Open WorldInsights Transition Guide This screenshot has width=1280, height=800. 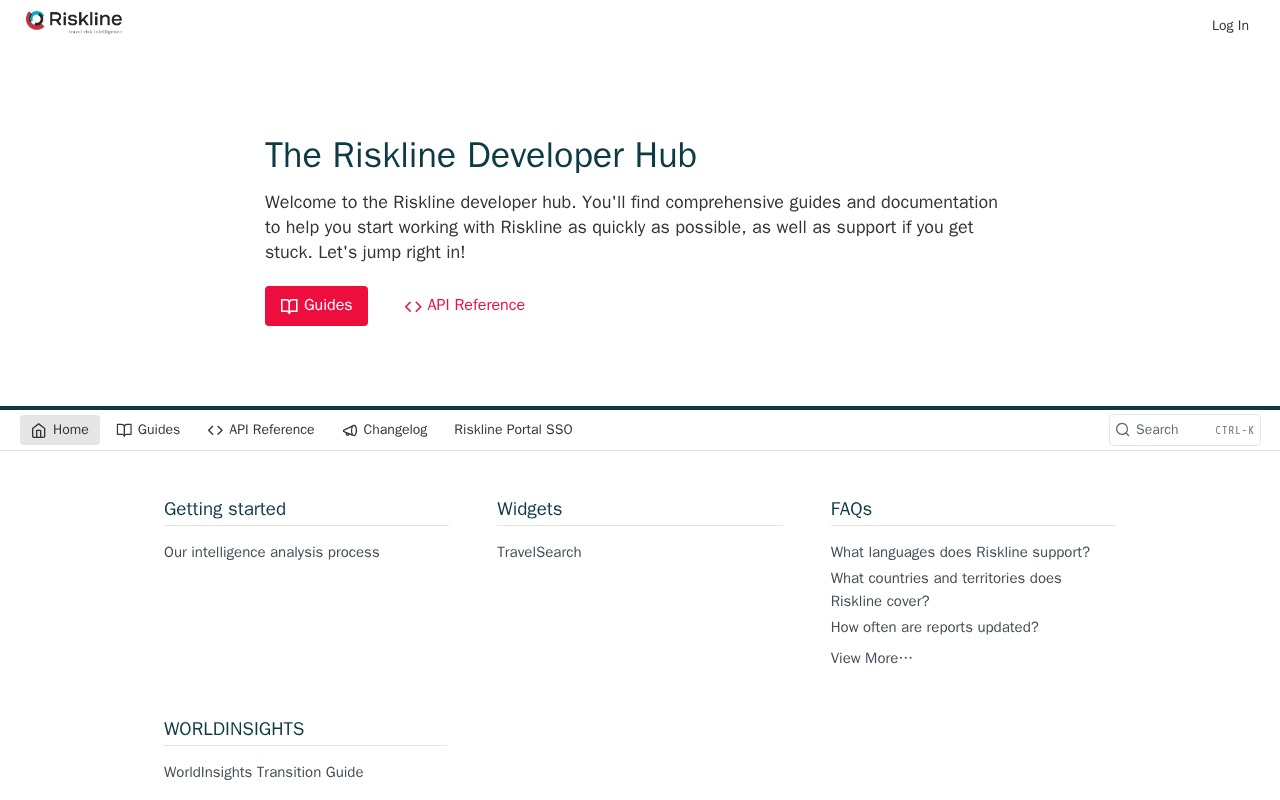[x=264, y=772]
